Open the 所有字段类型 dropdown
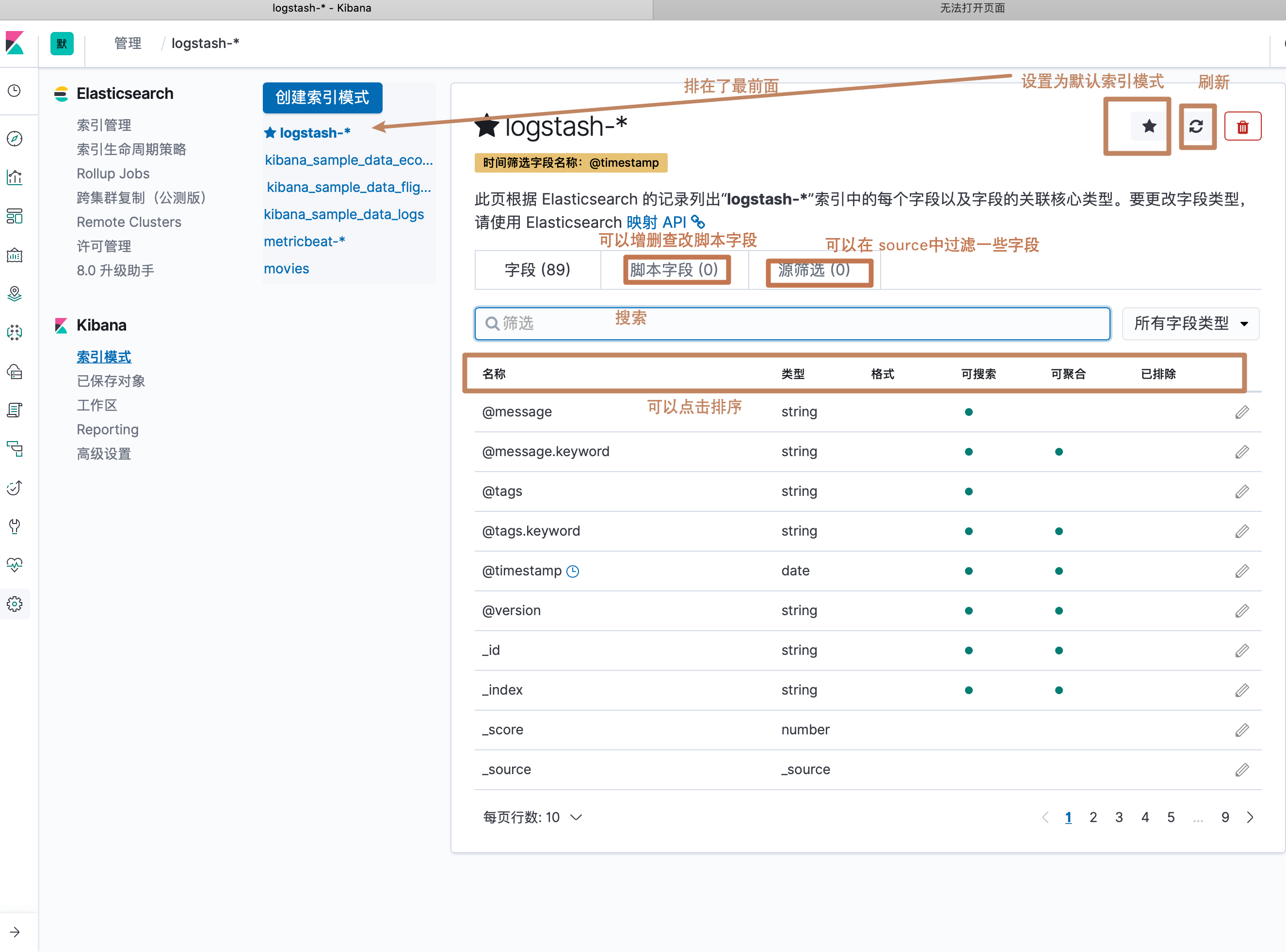The height and width of the screenshot is (952, 1286). (1190, 323)
